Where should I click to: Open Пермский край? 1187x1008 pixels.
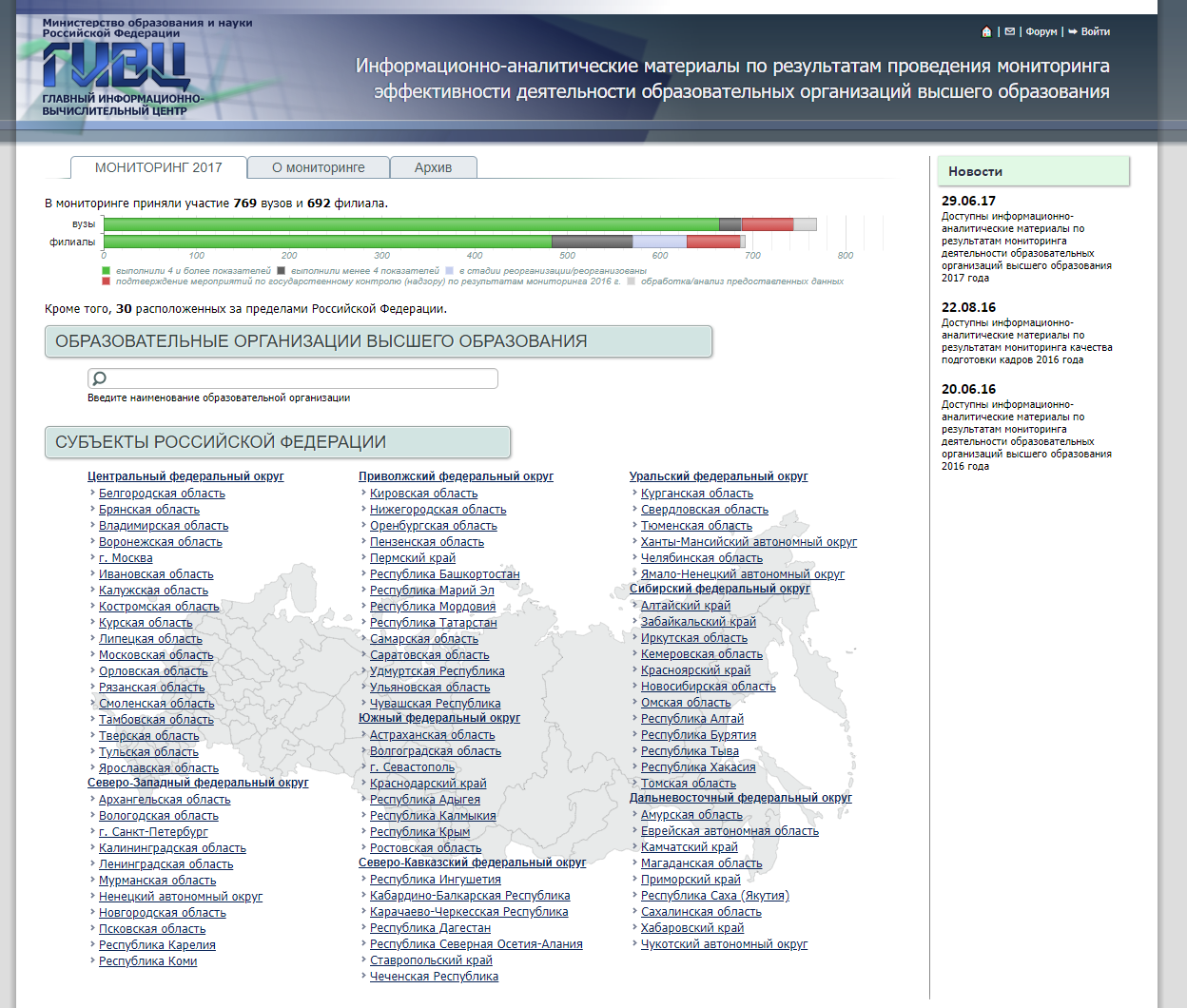coord(413,558)
